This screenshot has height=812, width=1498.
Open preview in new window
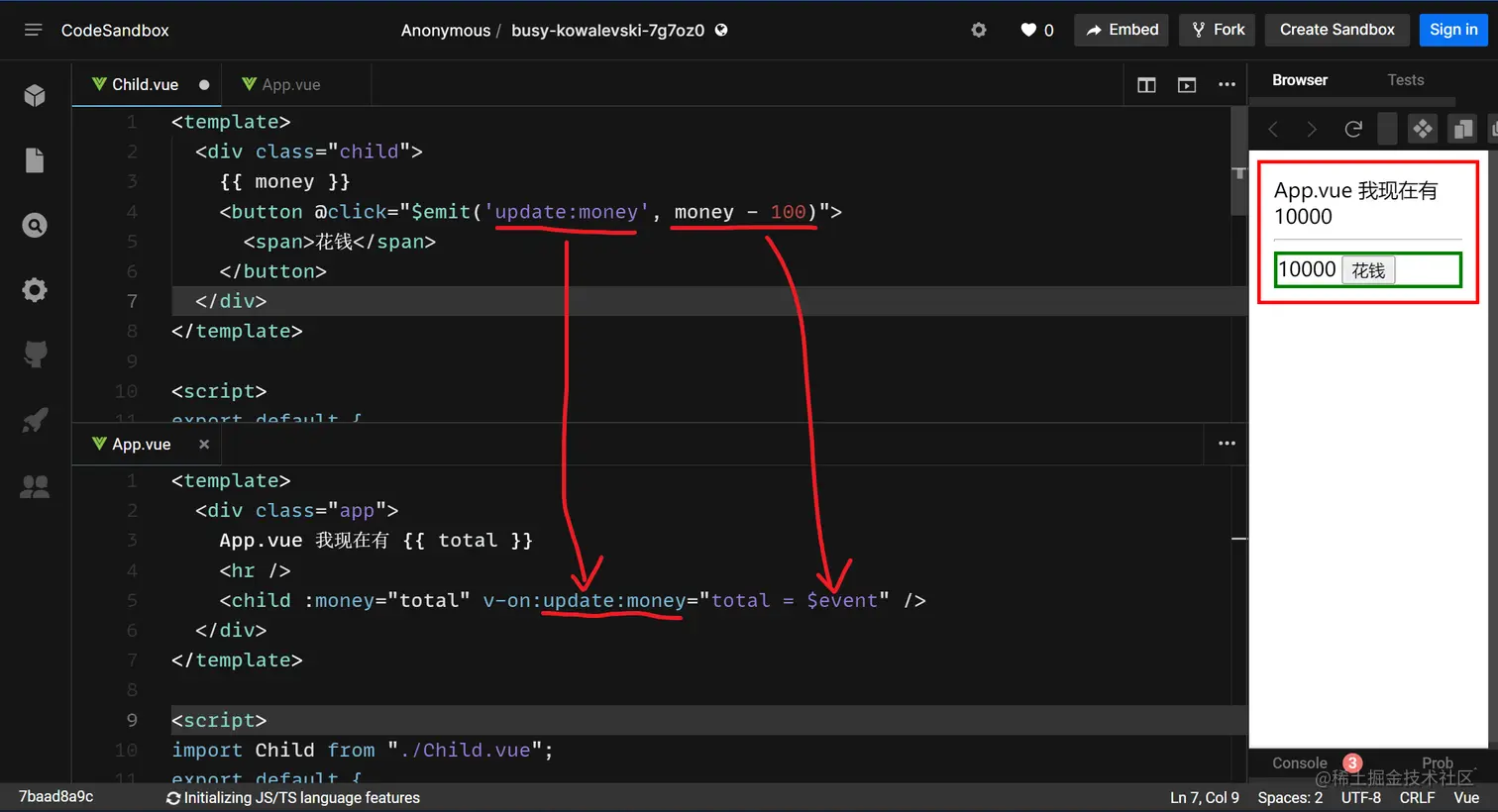coord(1187,85)
